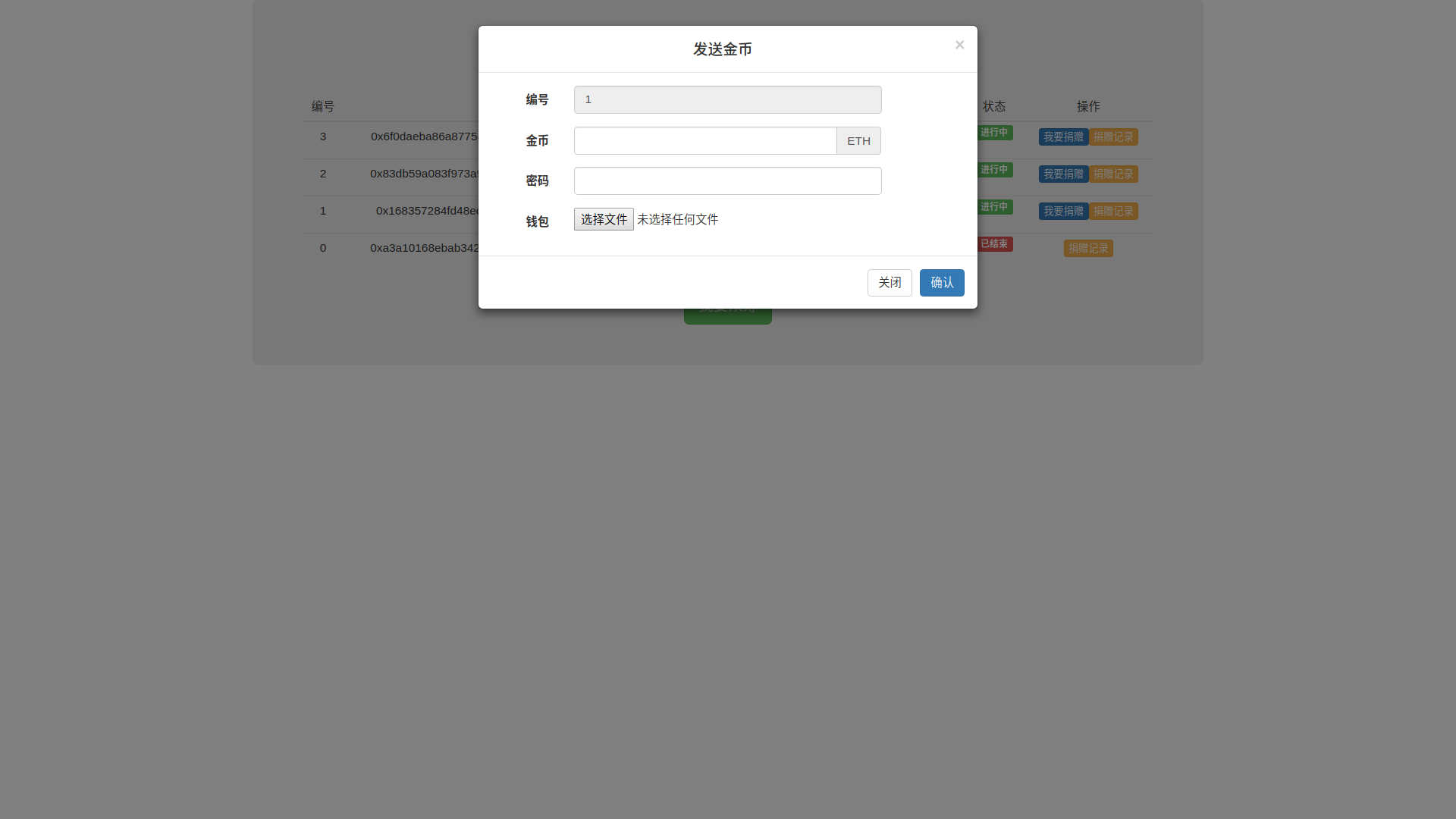Screen dimensions: 1456x819
Task: Click address starting with 0xa3a10168ebab
Action: coord(425,248)
